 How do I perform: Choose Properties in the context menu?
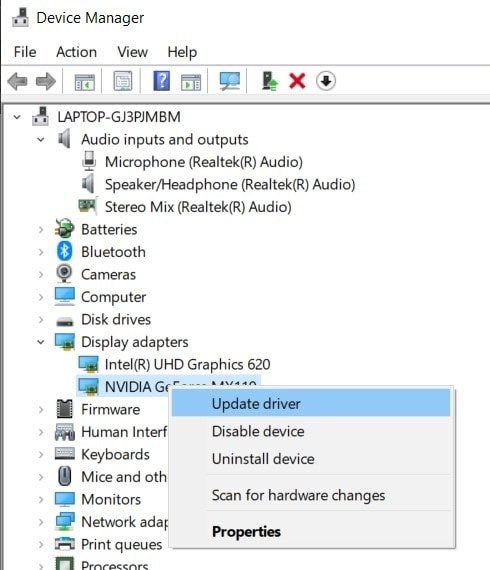click(x=311, y=531)
